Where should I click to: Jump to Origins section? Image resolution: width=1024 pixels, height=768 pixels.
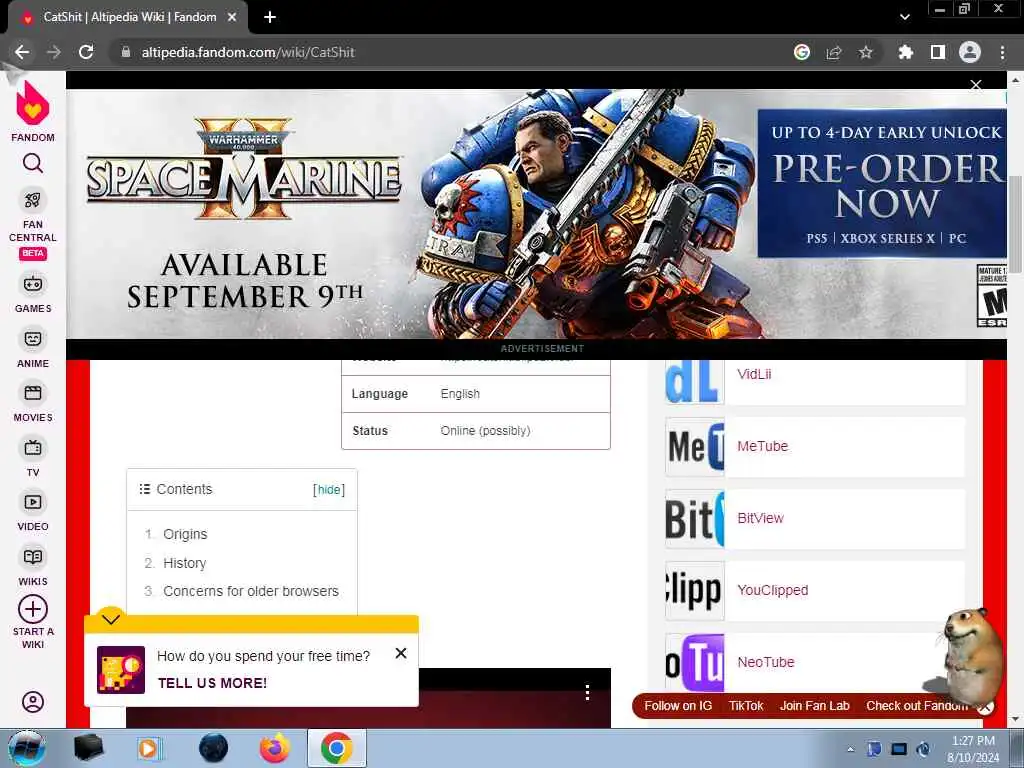click(185, 534)
